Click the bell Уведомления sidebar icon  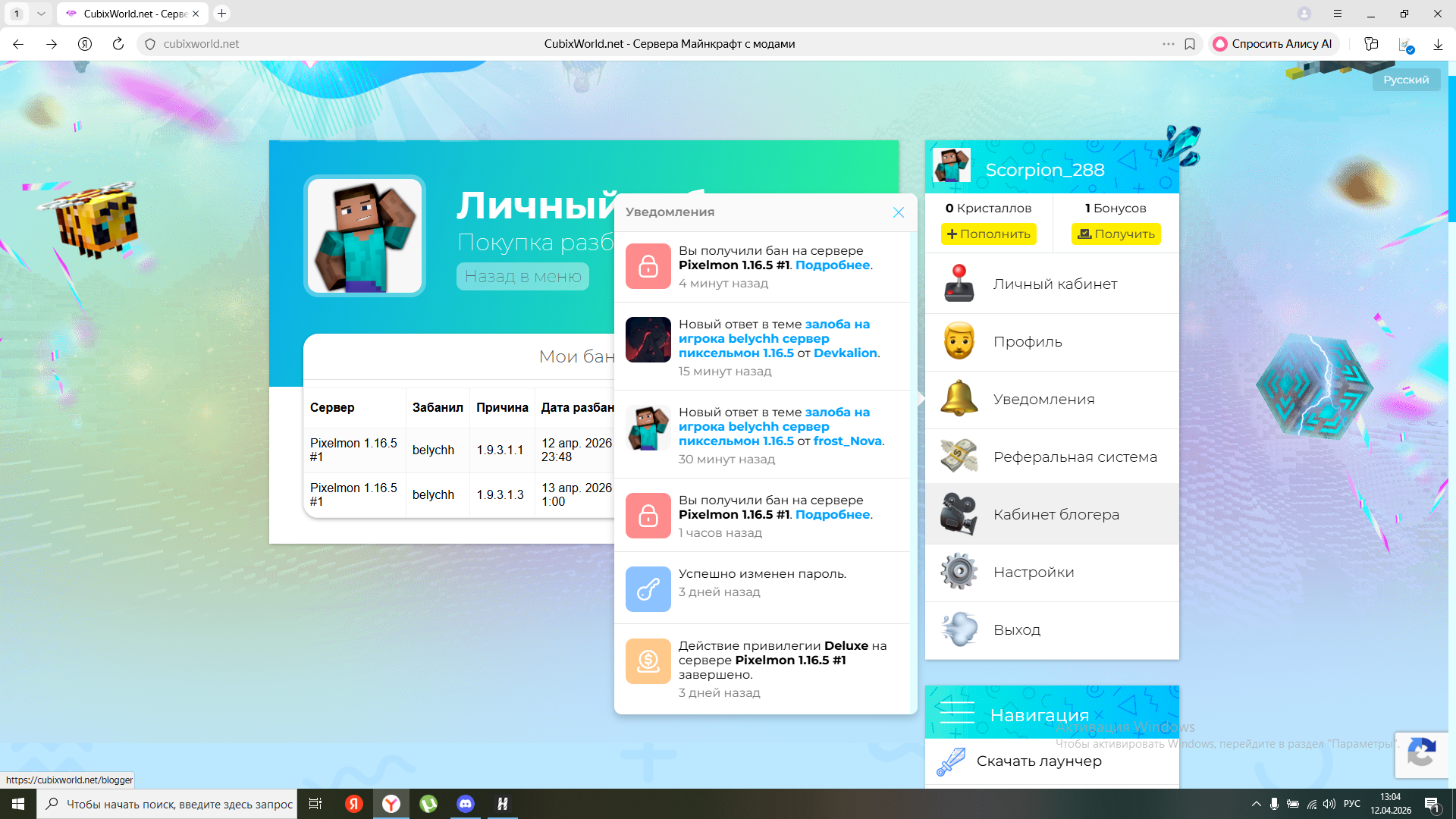tap(959, 399)
